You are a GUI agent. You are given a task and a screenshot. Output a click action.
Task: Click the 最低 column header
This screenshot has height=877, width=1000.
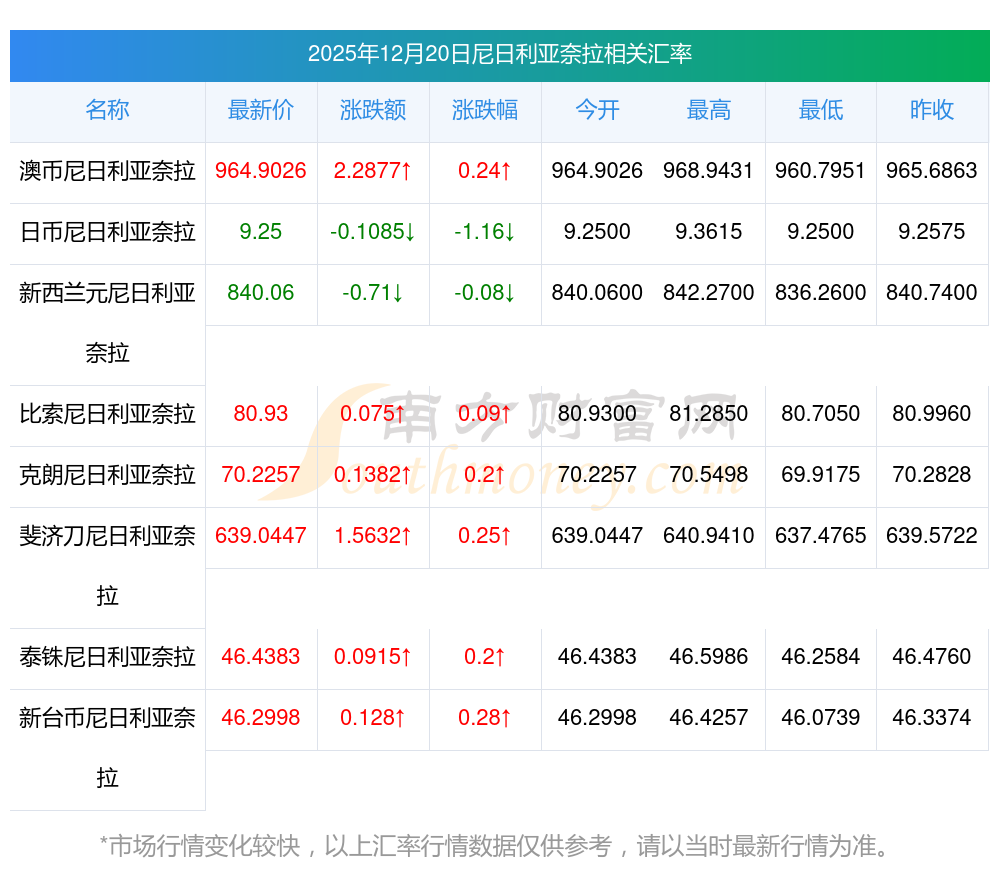pos(820,110)
